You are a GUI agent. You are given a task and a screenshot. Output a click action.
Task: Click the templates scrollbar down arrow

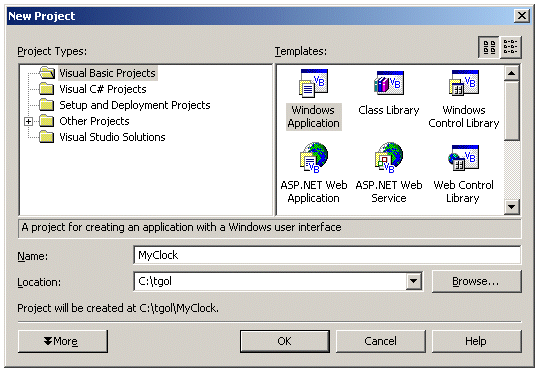(512, 207)
